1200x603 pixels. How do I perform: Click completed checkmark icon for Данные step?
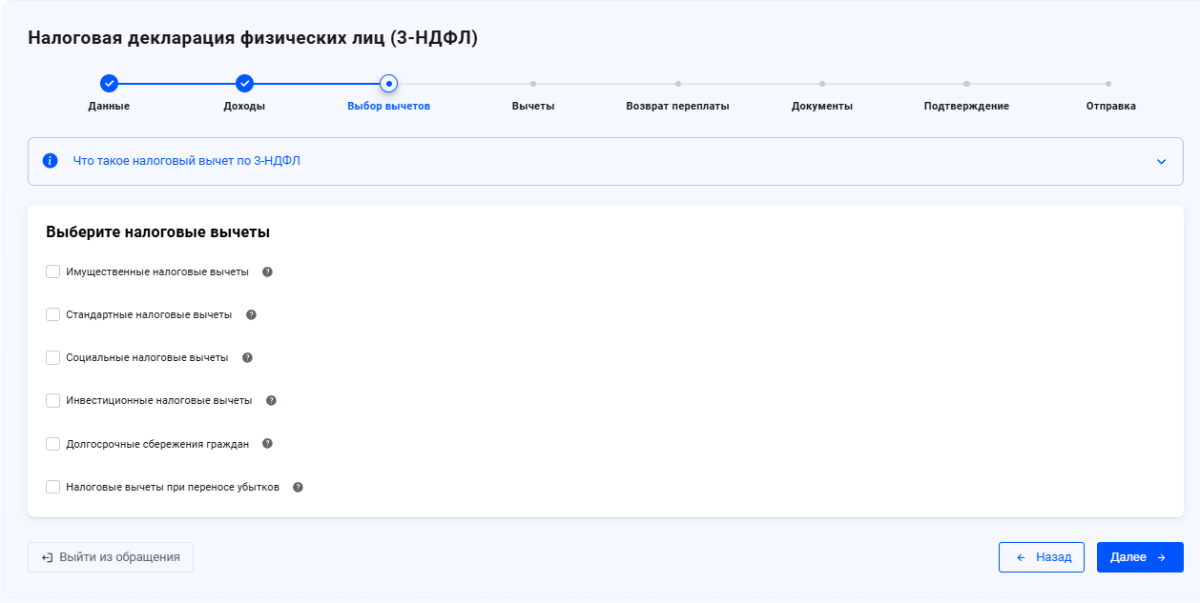click(x=109, y=84)
